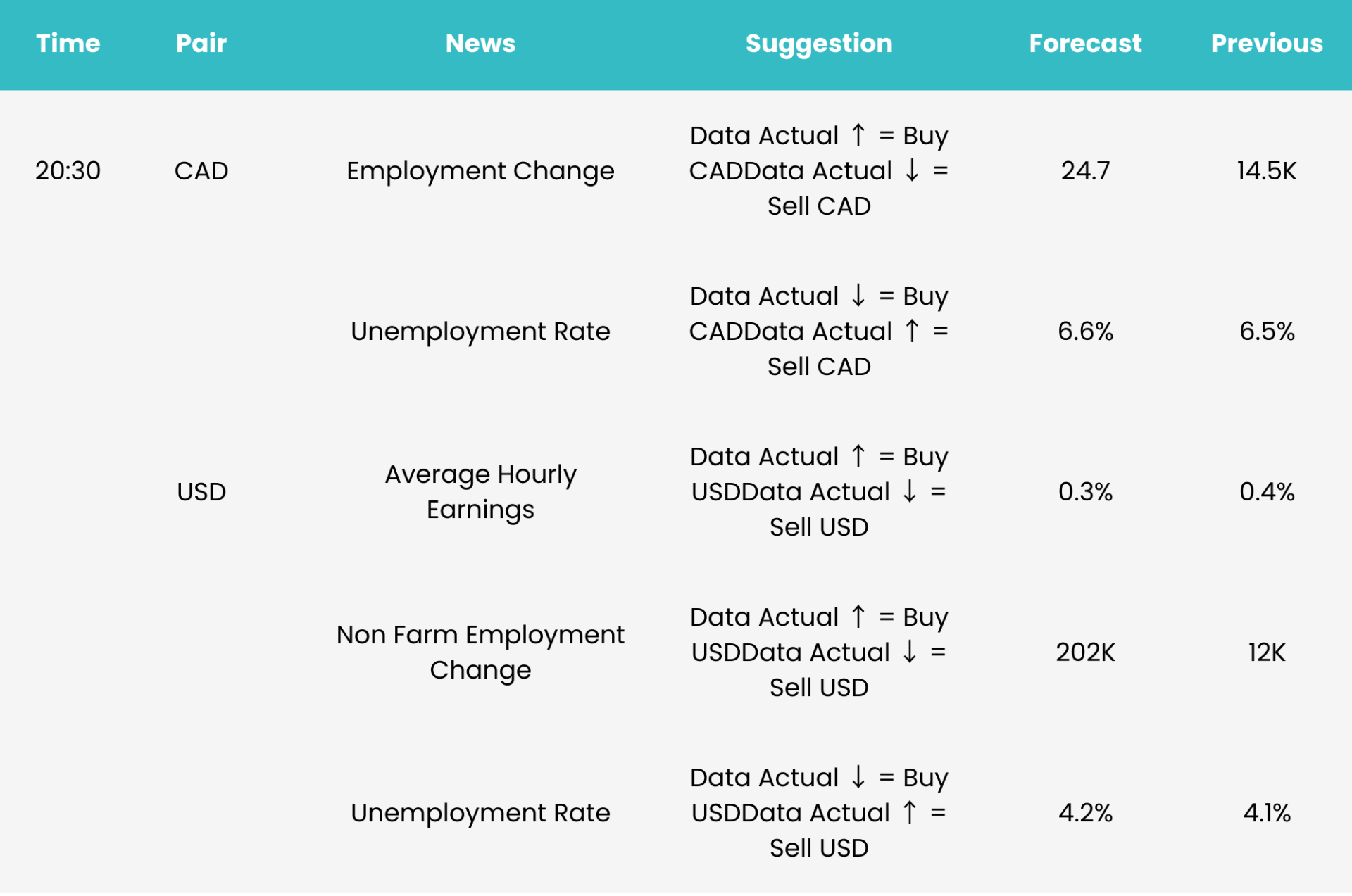Image resolution: width=1352 pixels, height=896 pixels.
Task: Select the 0.3% forecast value
Action: click(x=1085, y=492)
